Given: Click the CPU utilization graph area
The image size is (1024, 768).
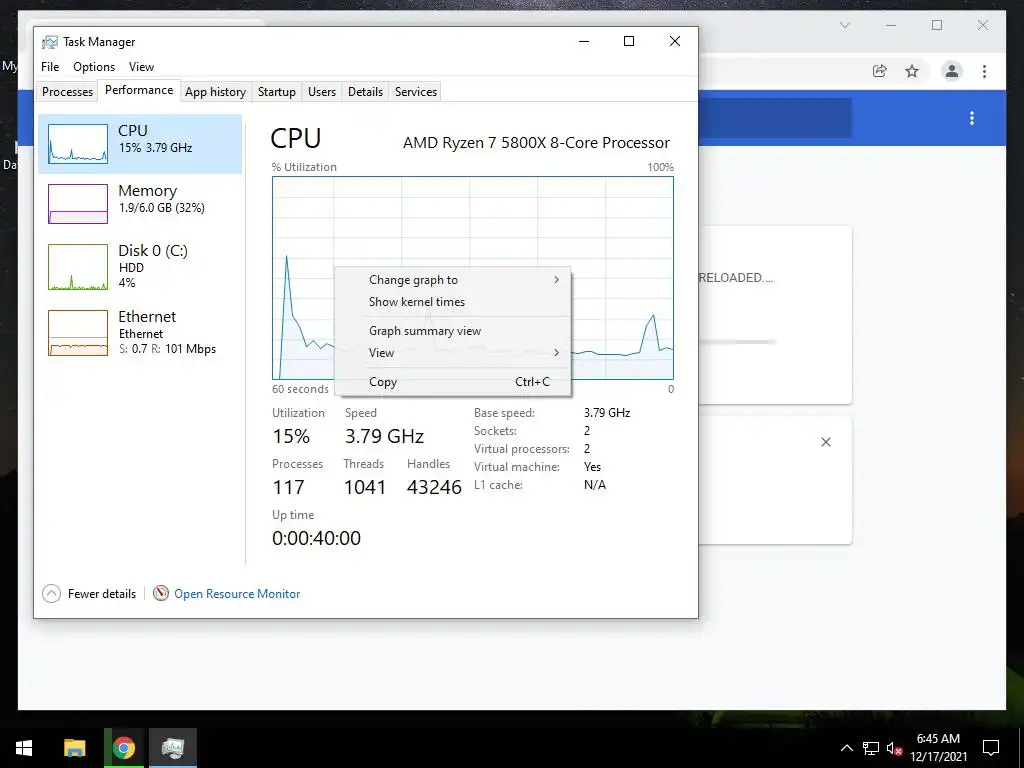Looking at the screenshot, I should coord(473,278).
